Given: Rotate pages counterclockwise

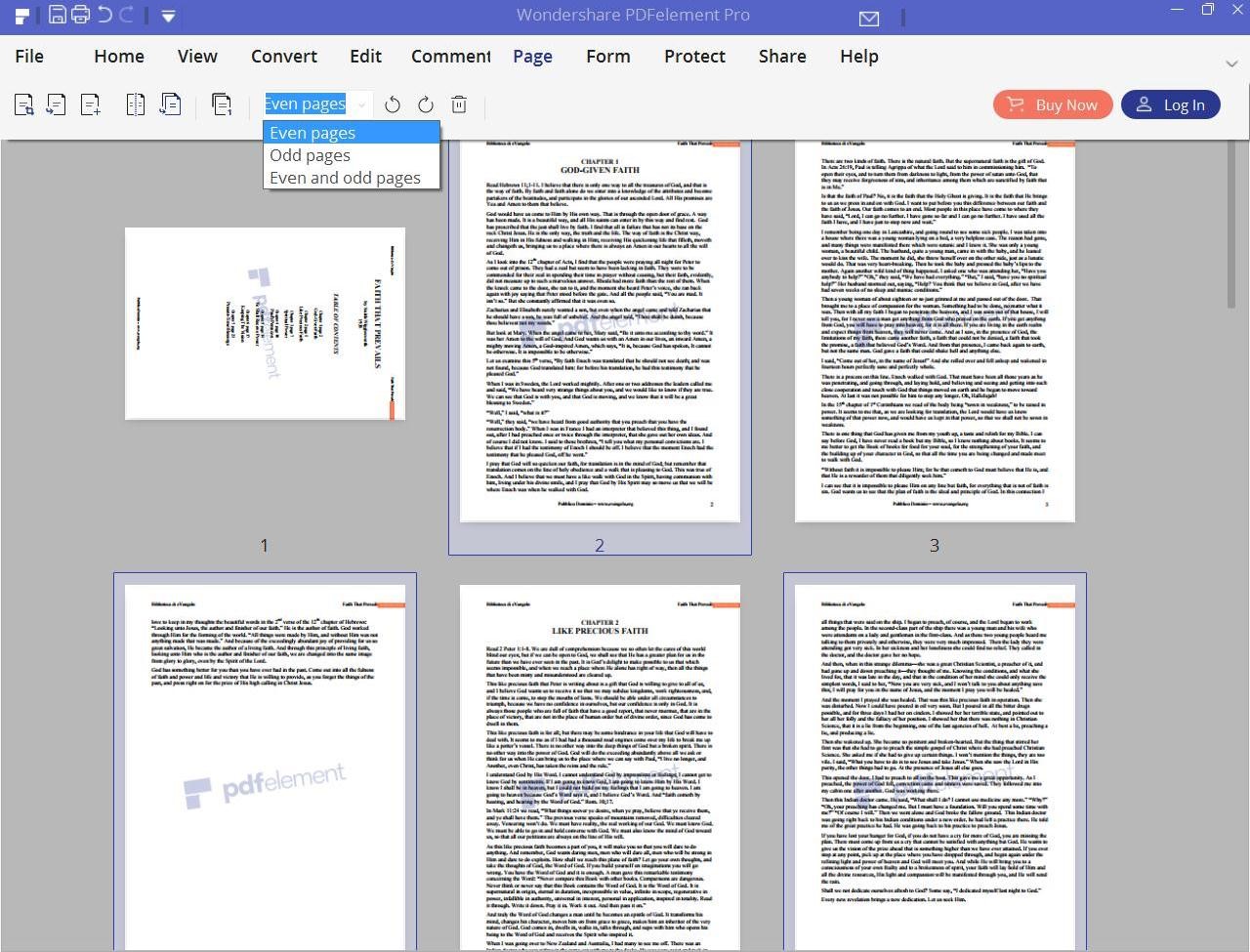Looking at the screenshot, I should click(393, 104).
